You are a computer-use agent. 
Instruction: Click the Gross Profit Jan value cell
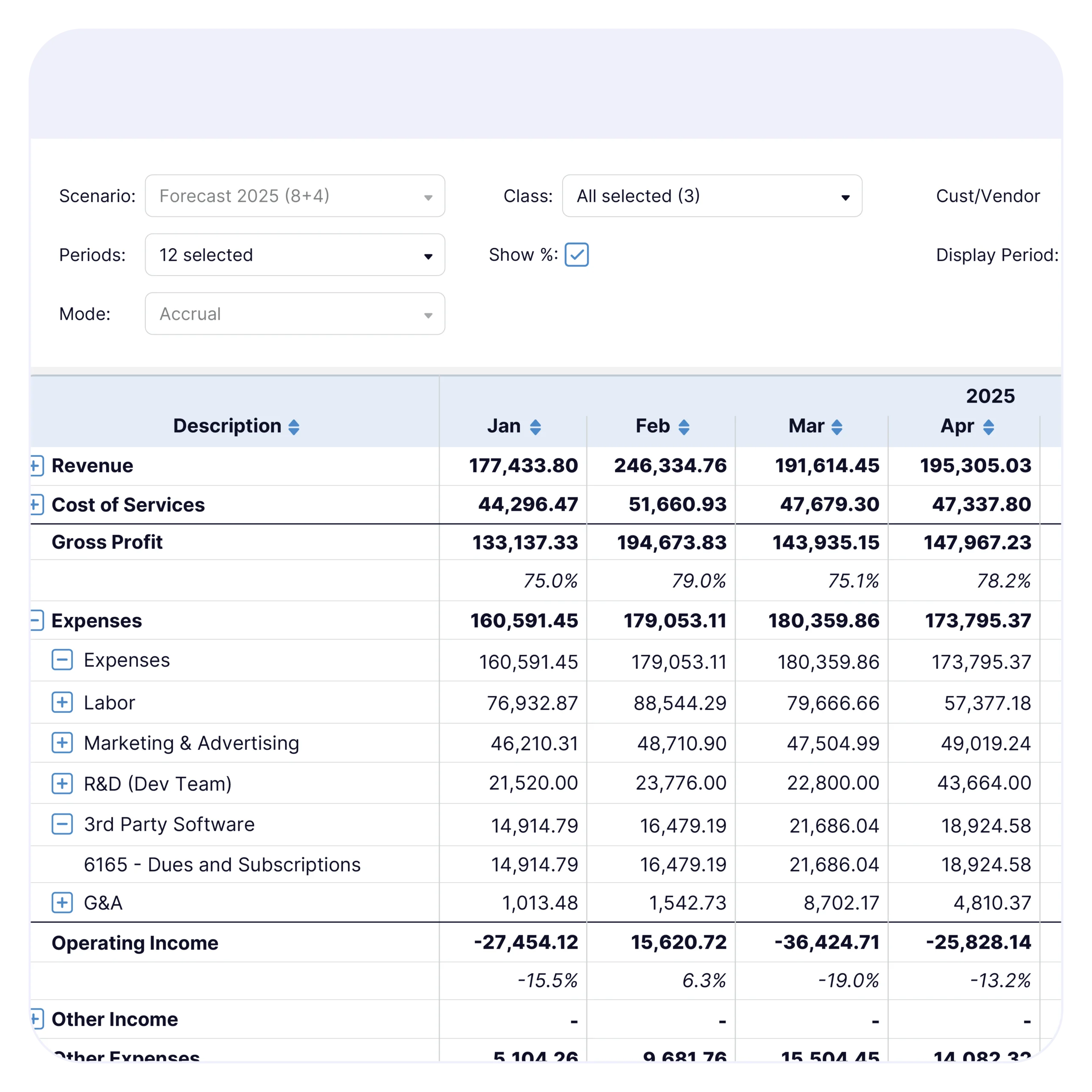pyautogui.click(x=525, y=543)
